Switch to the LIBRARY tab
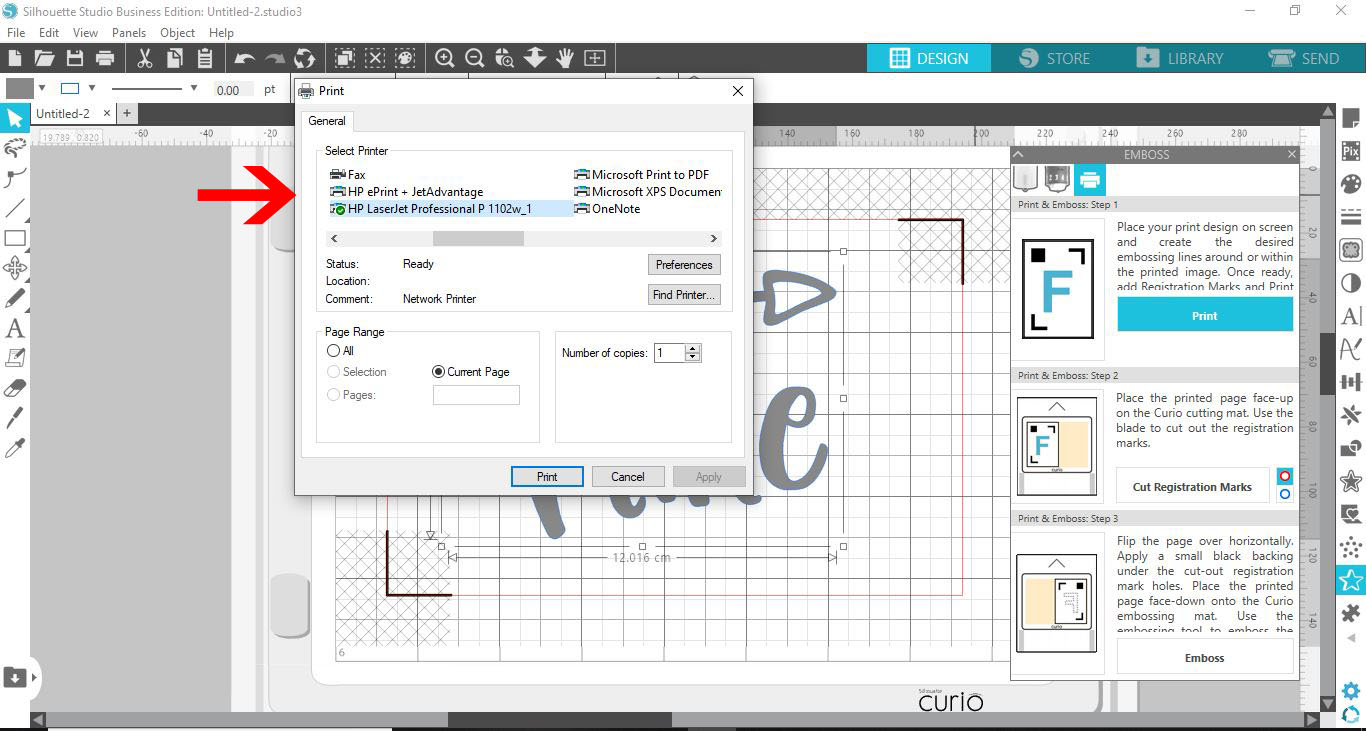 click(1180, 58)
